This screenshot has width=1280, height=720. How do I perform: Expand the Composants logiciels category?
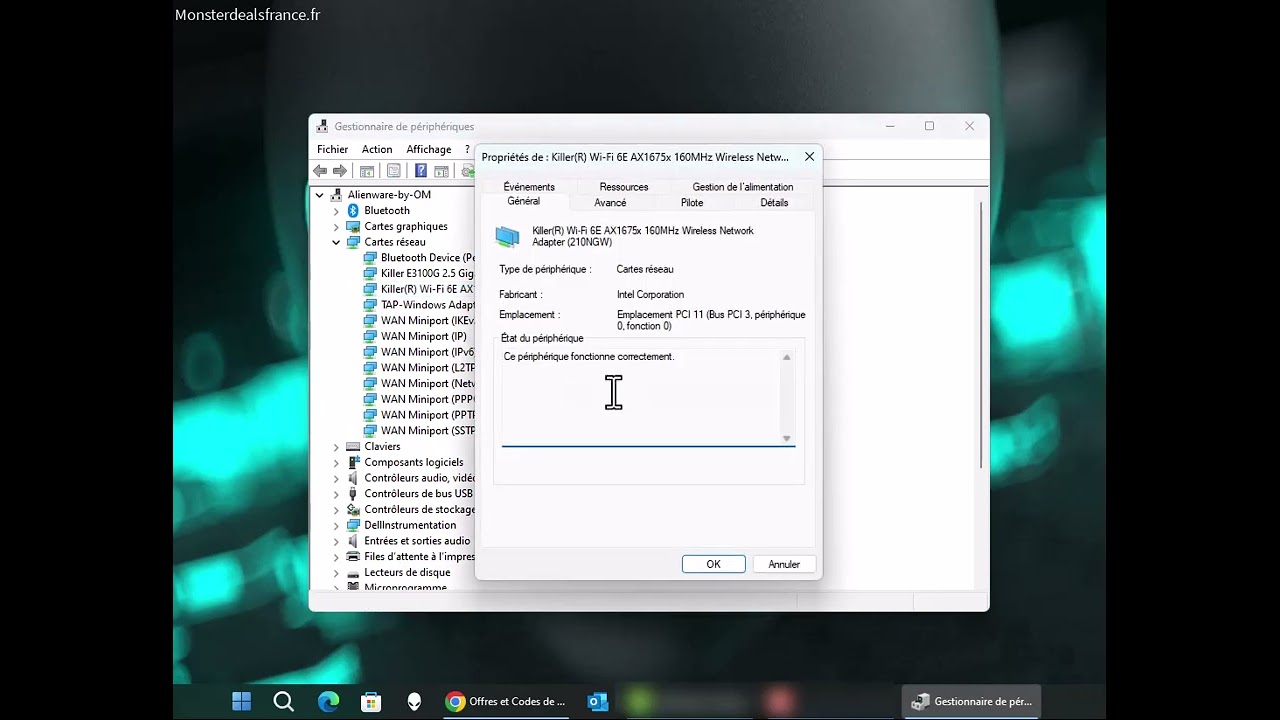(x=336, y=463)
